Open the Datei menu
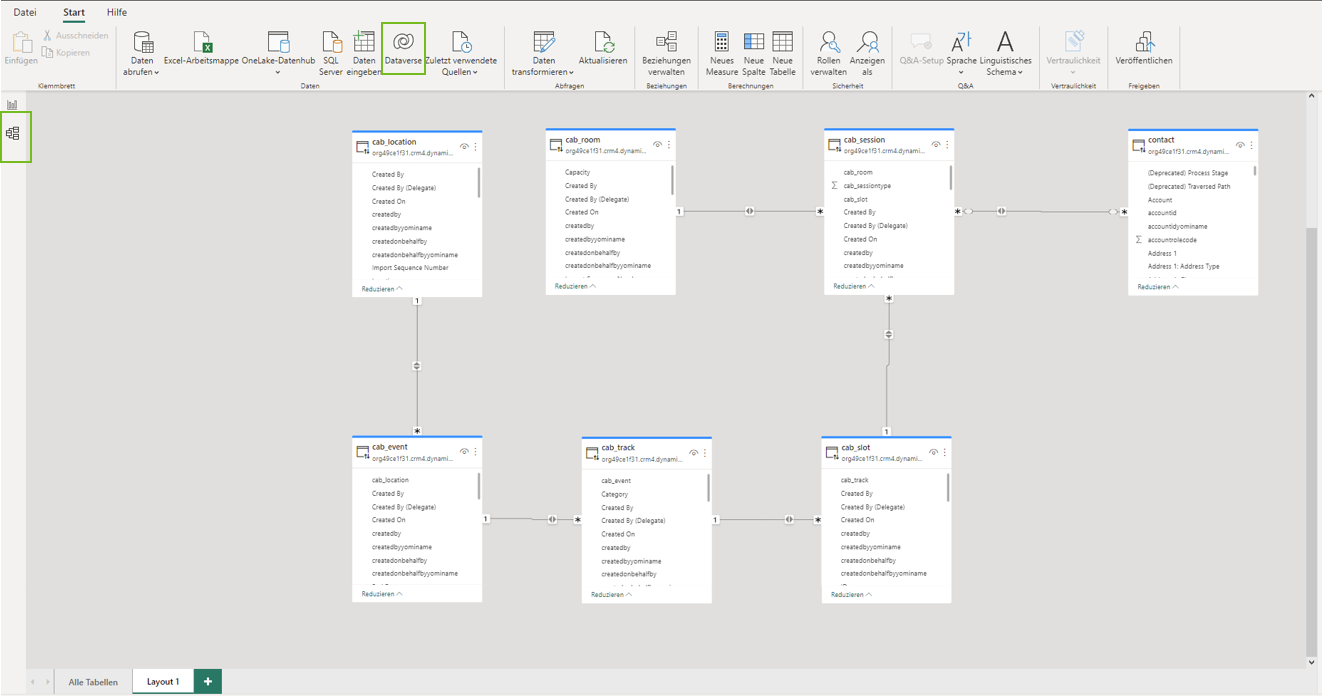Viewport: 1322px width, 696px height. pos(25,12)
